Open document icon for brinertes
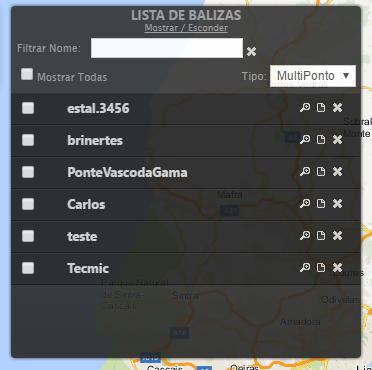Image resolution: width=372 pixels, height=370 pixels. pyautogui.click(x=321, y=140)
